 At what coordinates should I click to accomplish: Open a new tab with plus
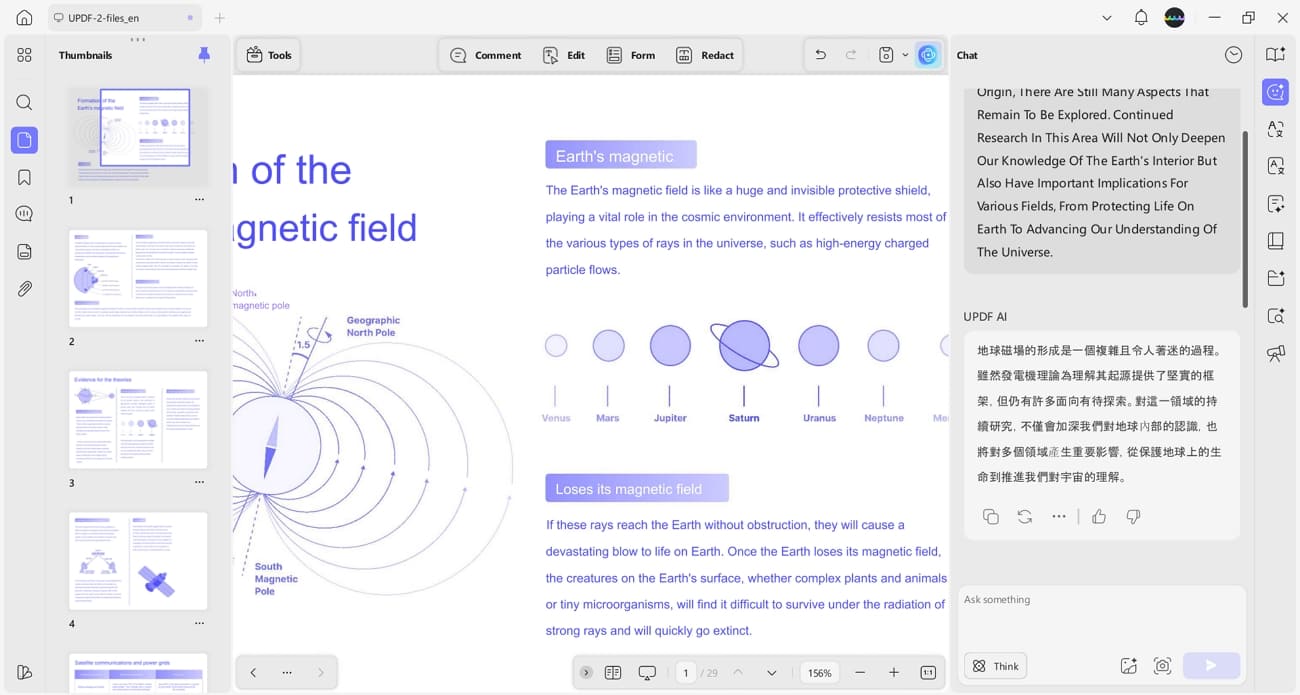(x=220, y=18)
